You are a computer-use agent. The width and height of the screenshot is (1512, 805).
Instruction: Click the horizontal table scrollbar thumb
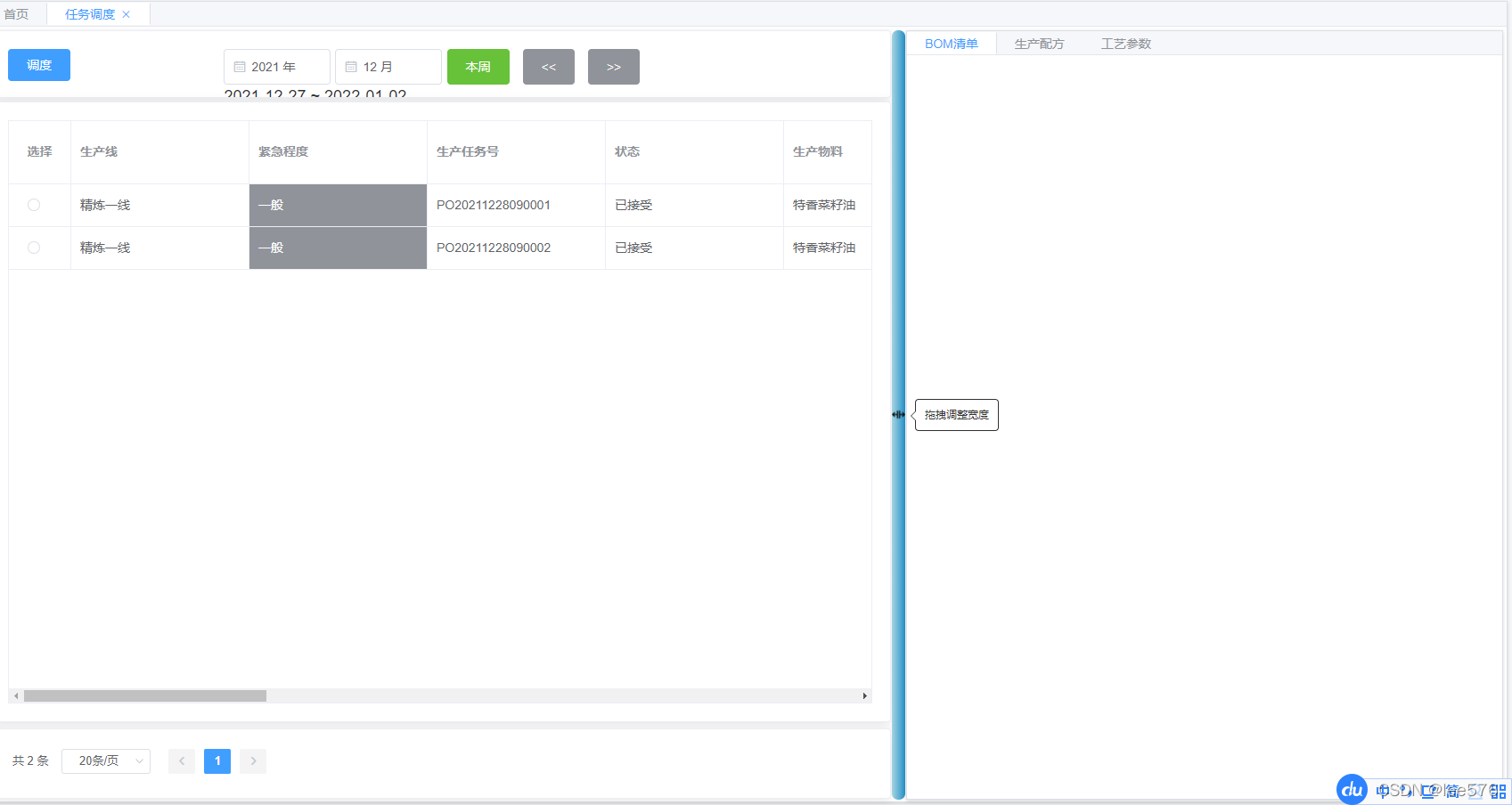145,695
